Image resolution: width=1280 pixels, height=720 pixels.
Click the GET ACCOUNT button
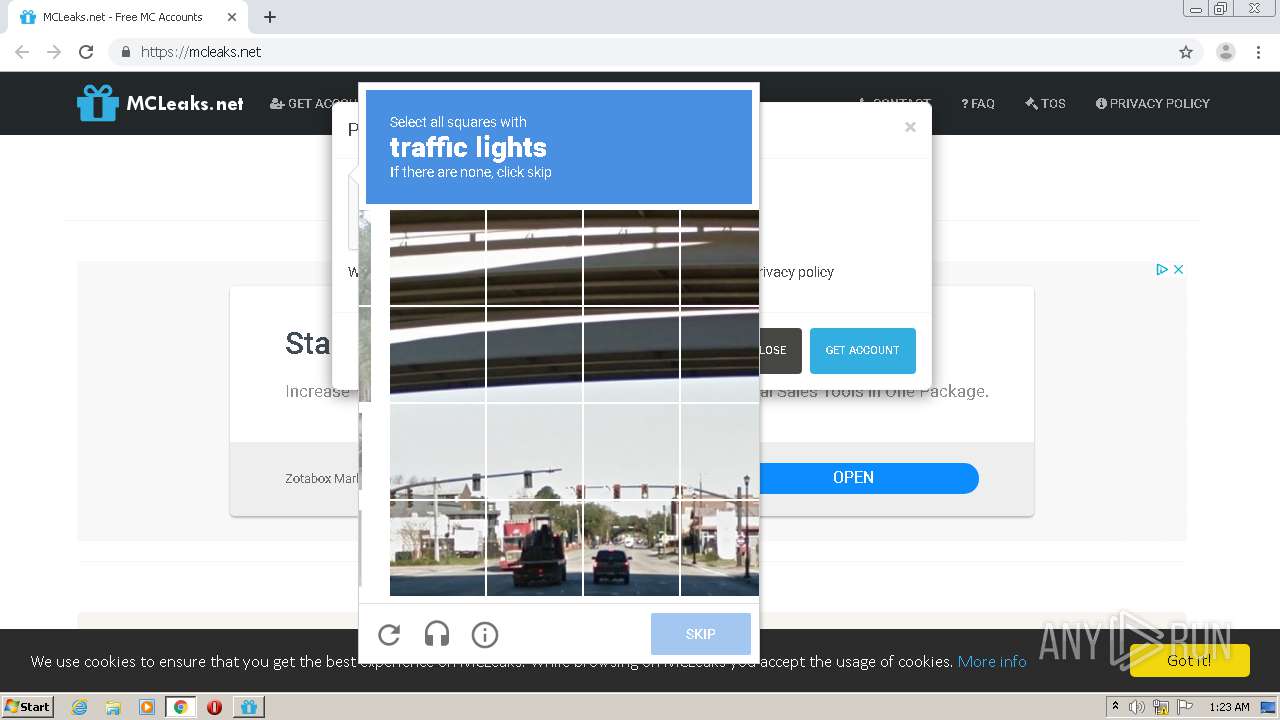click(862, 351)
